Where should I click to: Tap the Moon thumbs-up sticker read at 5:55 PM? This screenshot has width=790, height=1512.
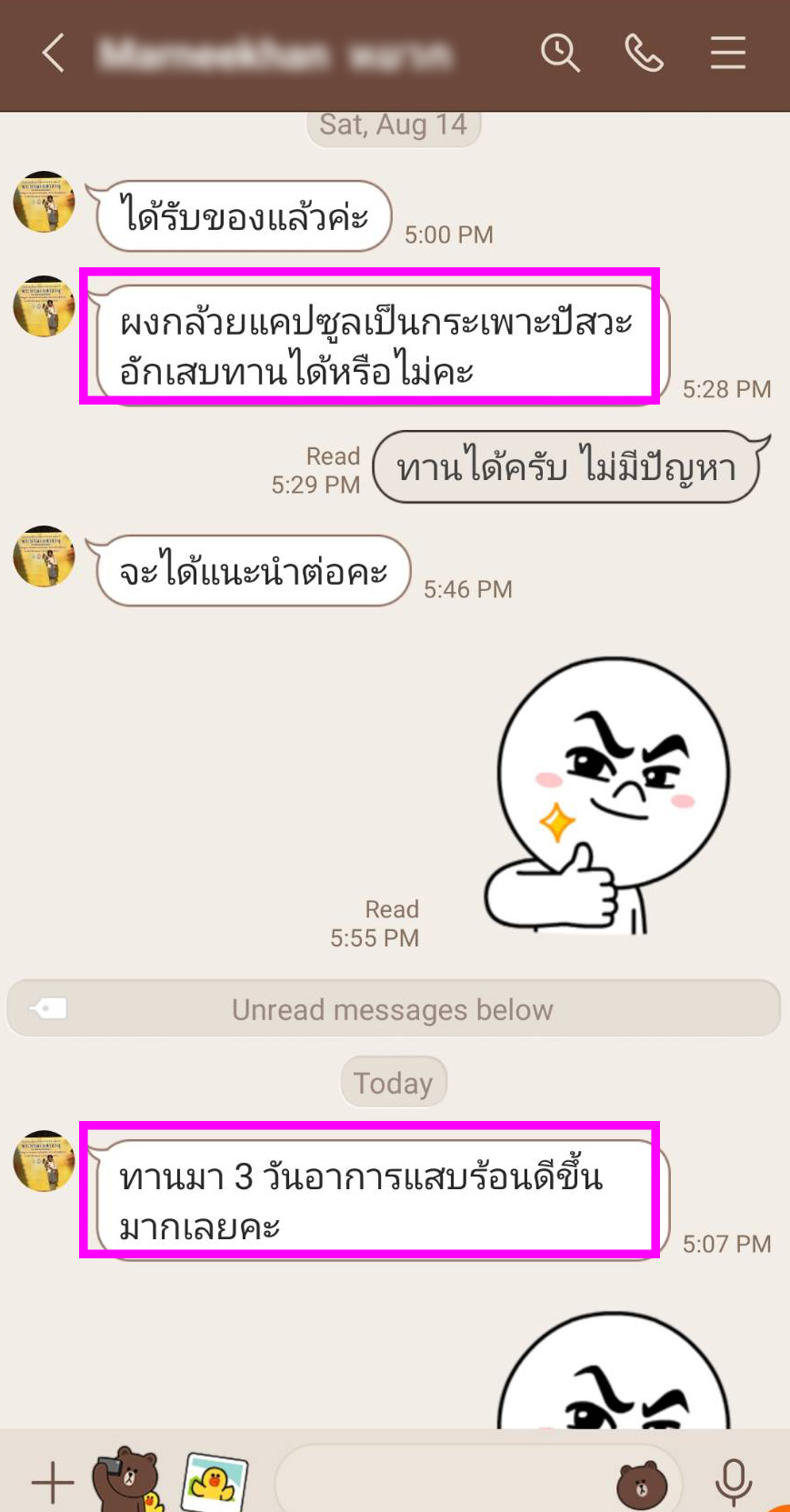607,796
